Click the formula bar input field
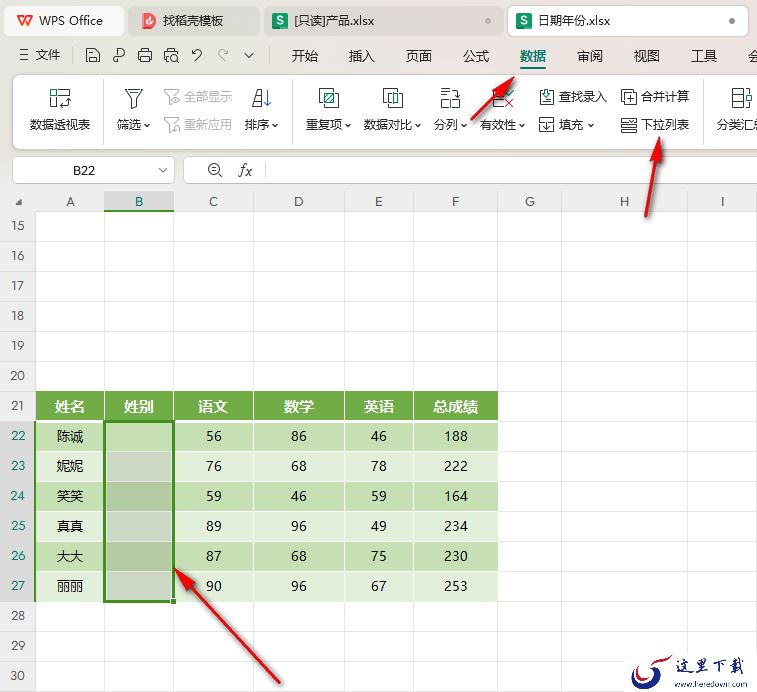 [x=509, y=170]
